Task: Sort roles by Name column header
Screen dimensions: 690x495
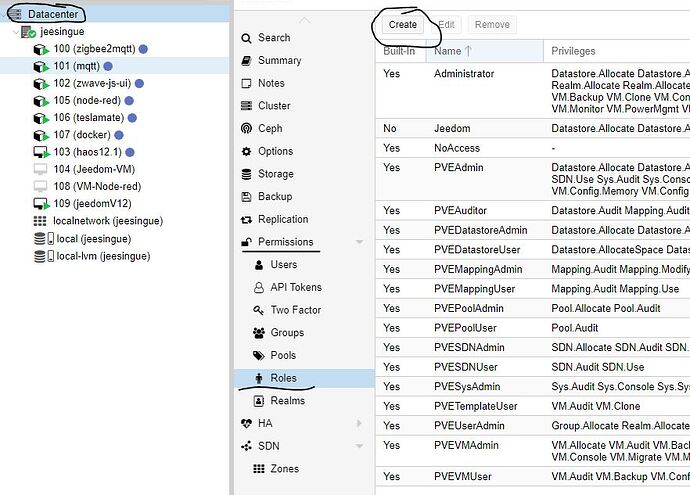Action: point(484,51)
